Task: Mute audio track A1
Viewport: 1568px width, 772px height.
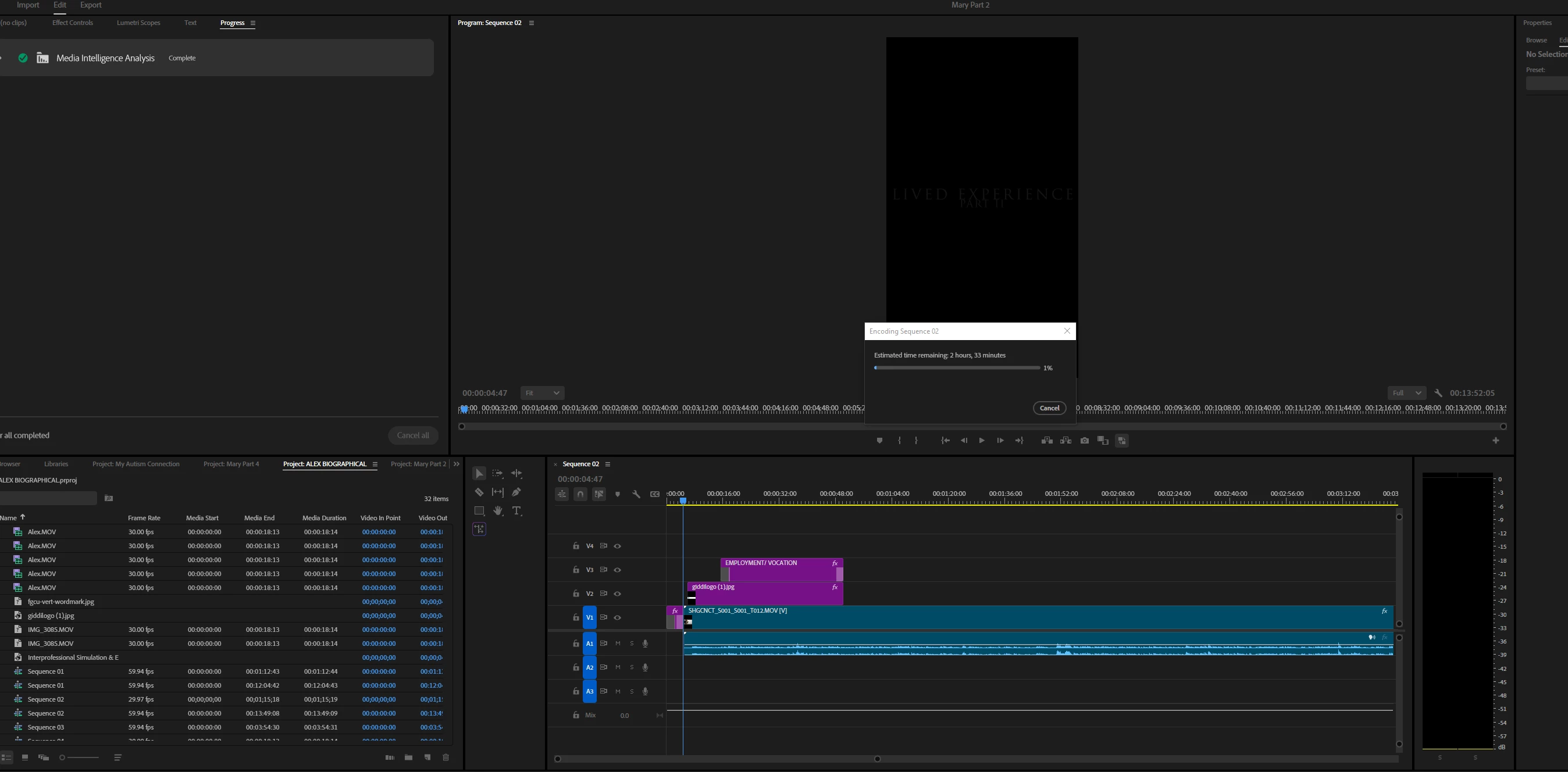Action: click(618, 644)
